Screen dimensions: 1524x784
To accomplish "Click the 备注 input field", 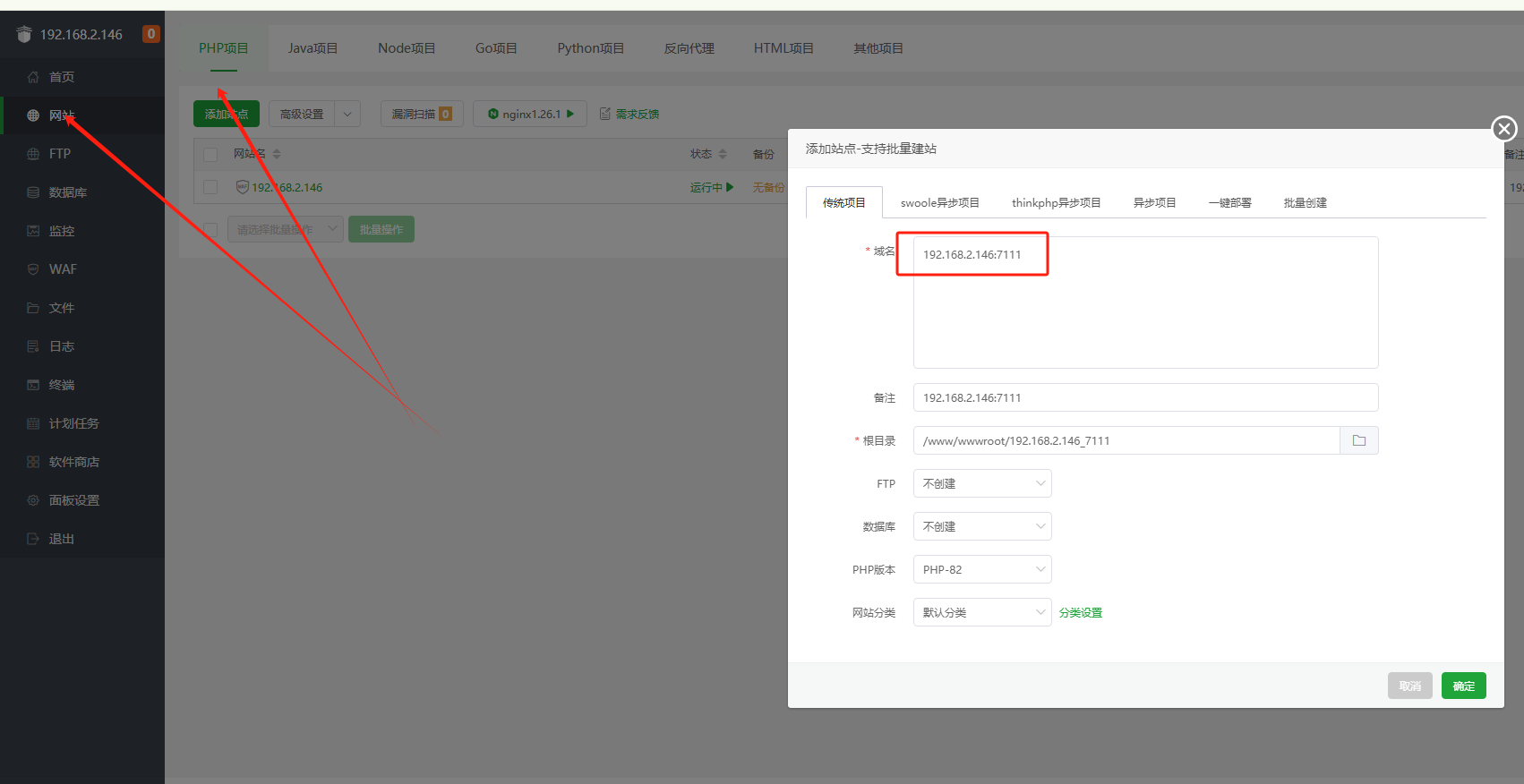I will coord(1145,397).
